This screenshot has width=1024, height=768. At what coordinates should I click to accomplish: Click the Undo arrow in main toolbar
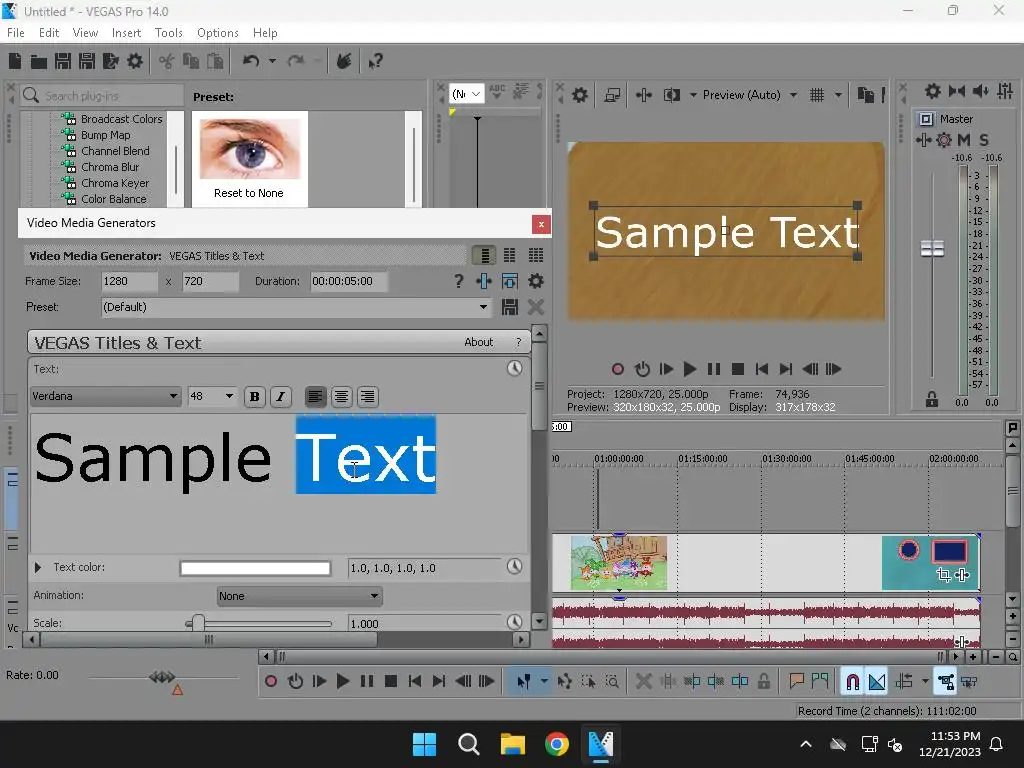click(251, 61)
